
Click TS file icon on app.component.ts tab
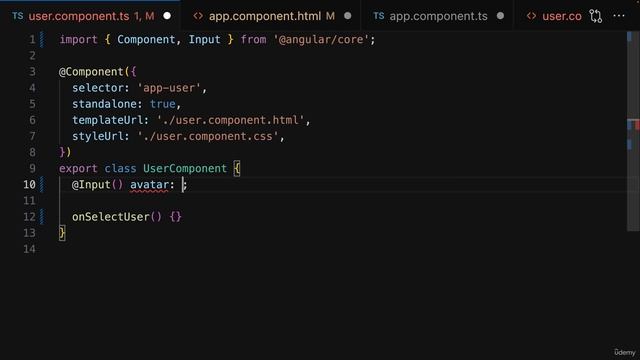pos(378,16)
